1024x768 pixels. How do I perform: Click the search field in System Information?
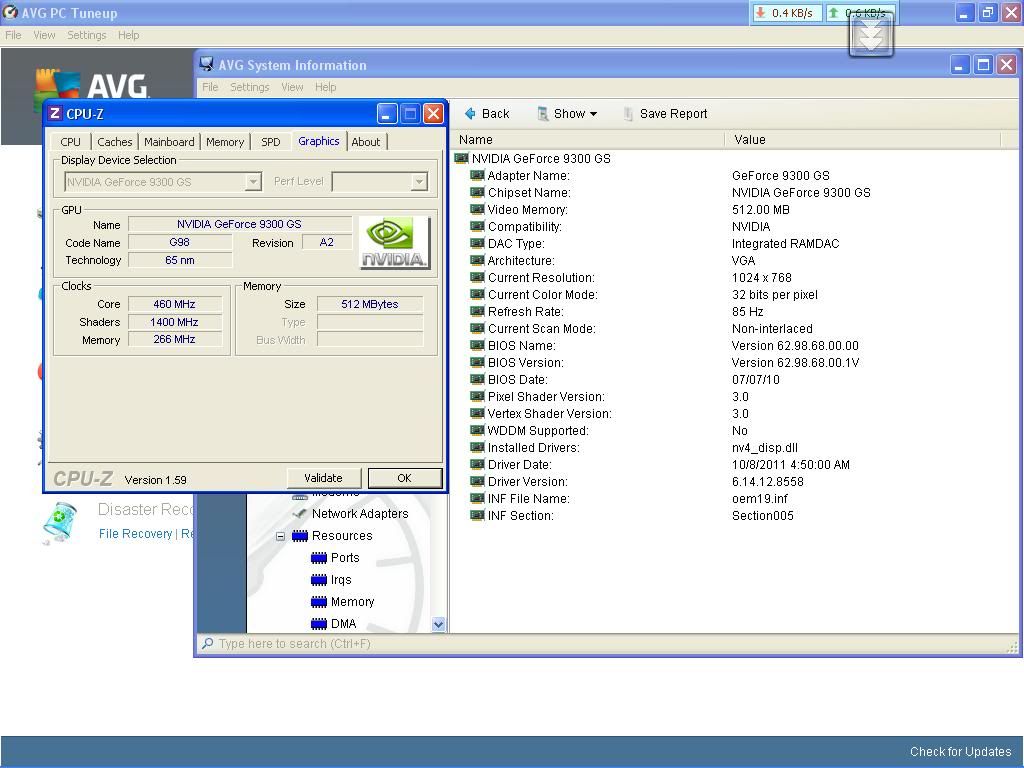pyautogui.click(x=601, y=644)
